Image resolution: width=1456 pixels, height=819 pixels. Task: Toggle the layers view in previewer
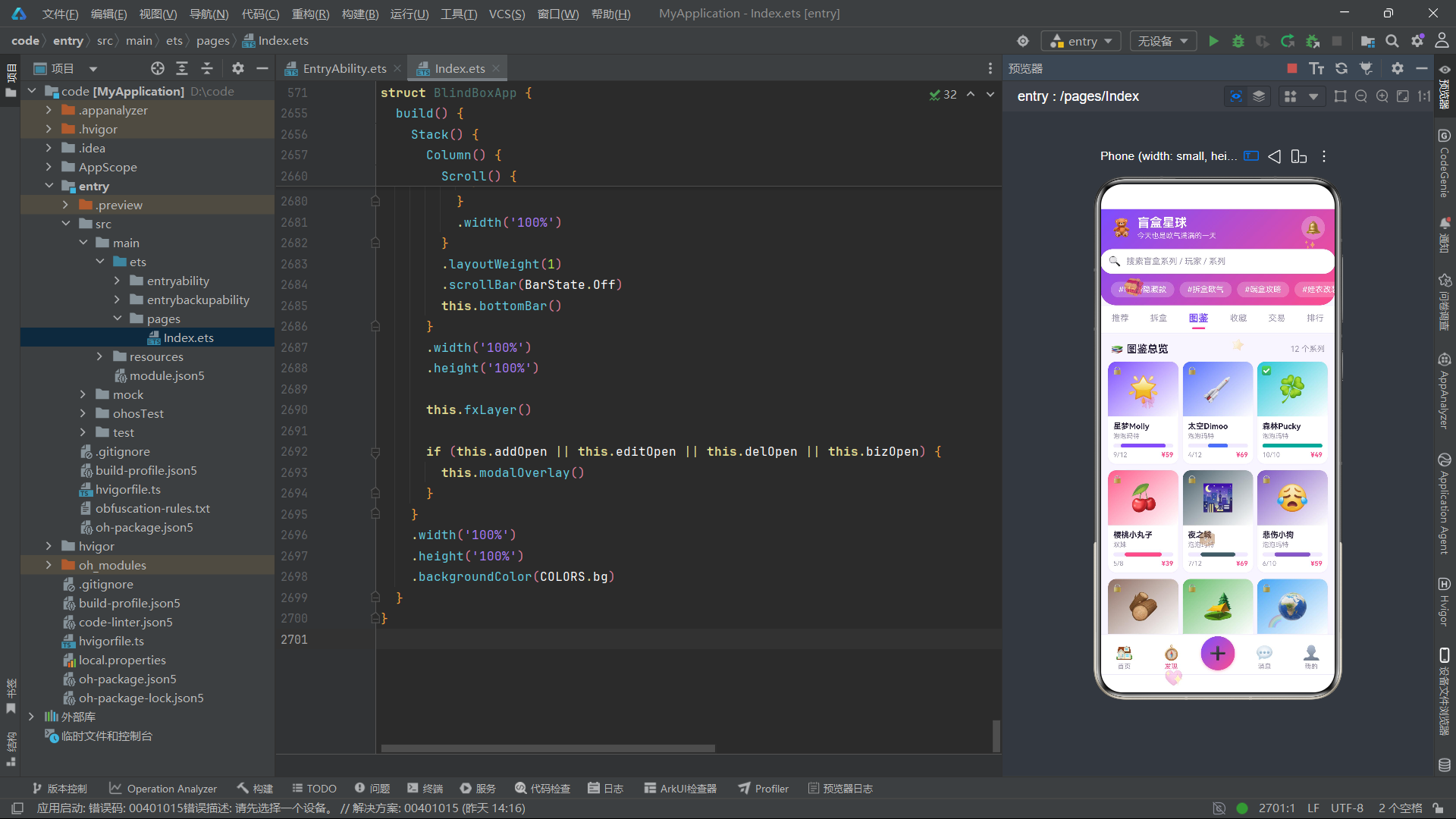point(1259,96)
